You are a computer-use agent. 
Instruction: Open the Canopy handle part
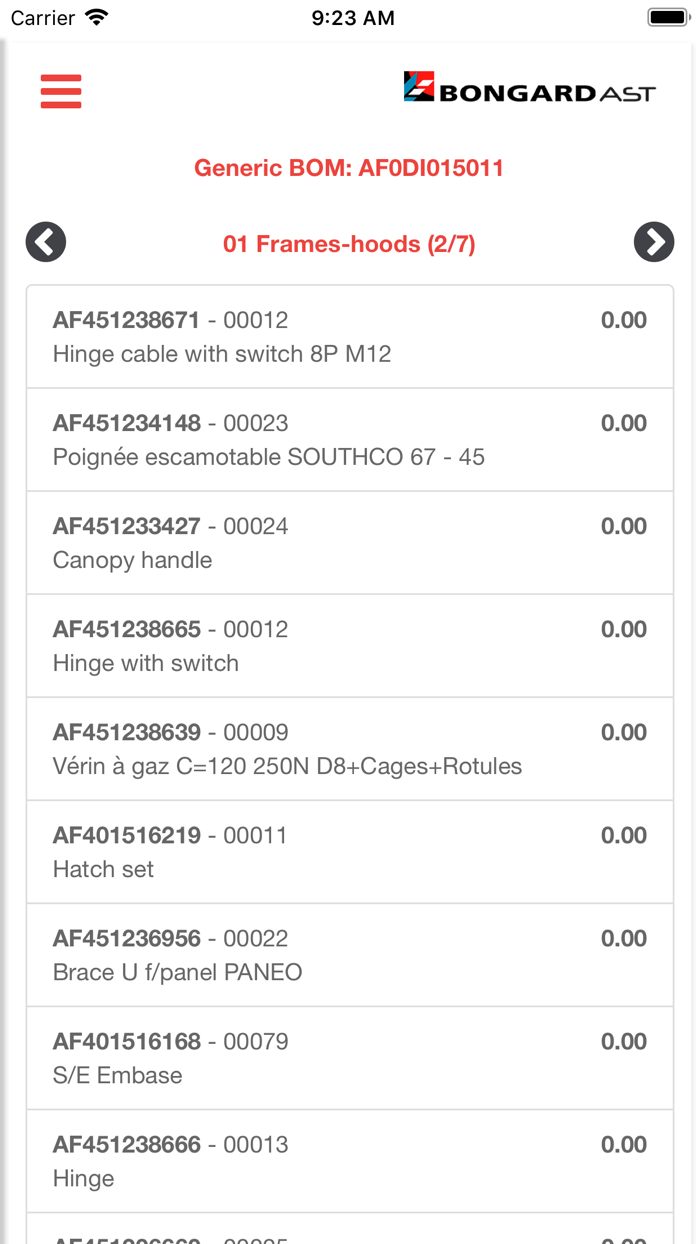[349, 543]
